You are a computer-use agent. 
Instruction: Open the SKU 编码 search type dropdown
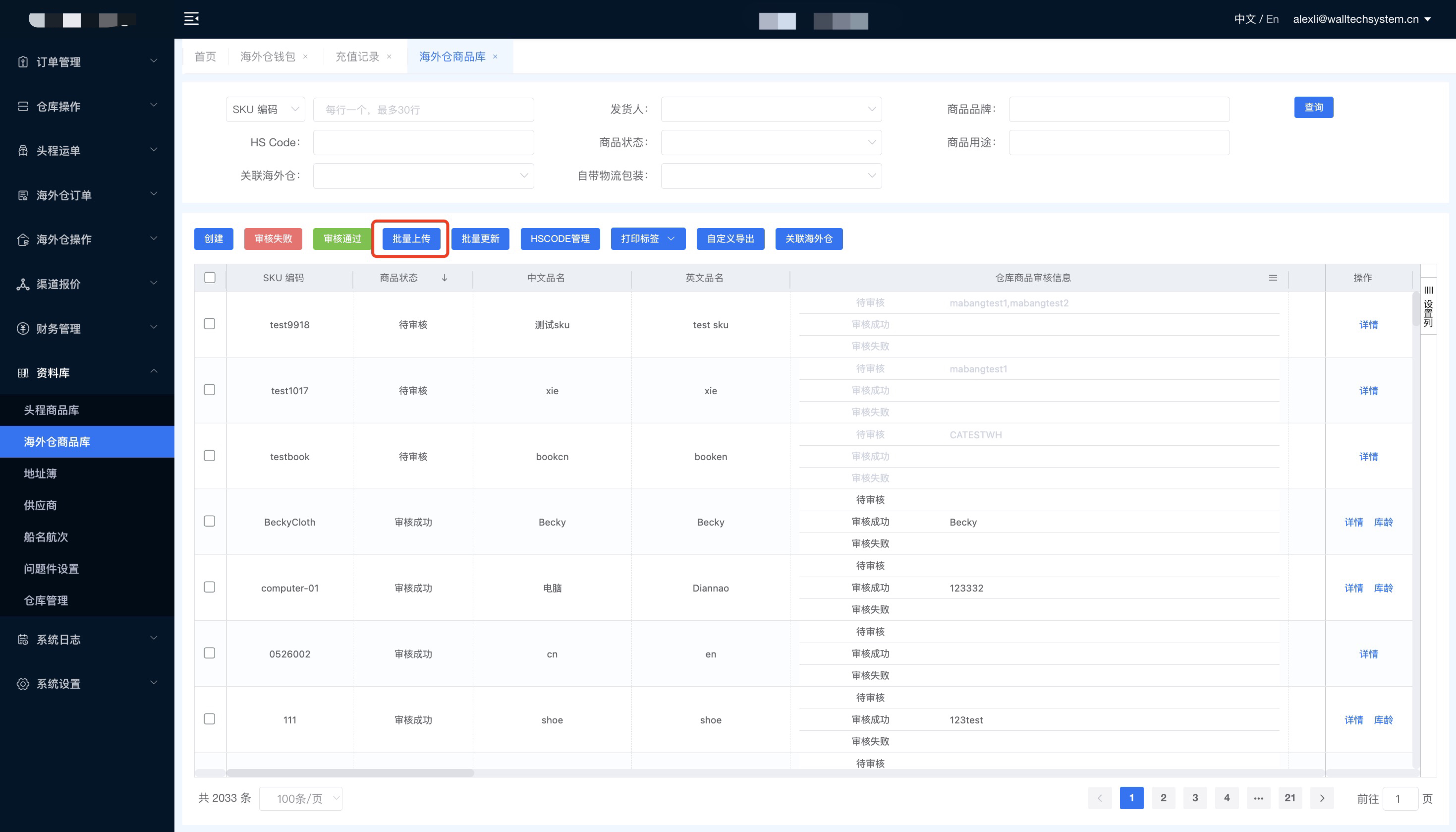(x=266, y=109)
